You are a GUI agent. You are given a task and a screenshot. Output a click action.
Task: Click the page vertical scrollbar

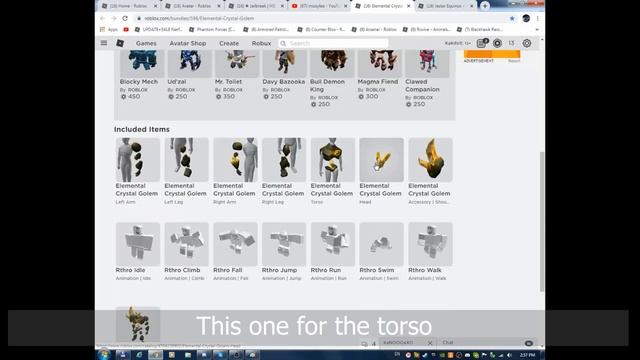[x=542, y=222]
